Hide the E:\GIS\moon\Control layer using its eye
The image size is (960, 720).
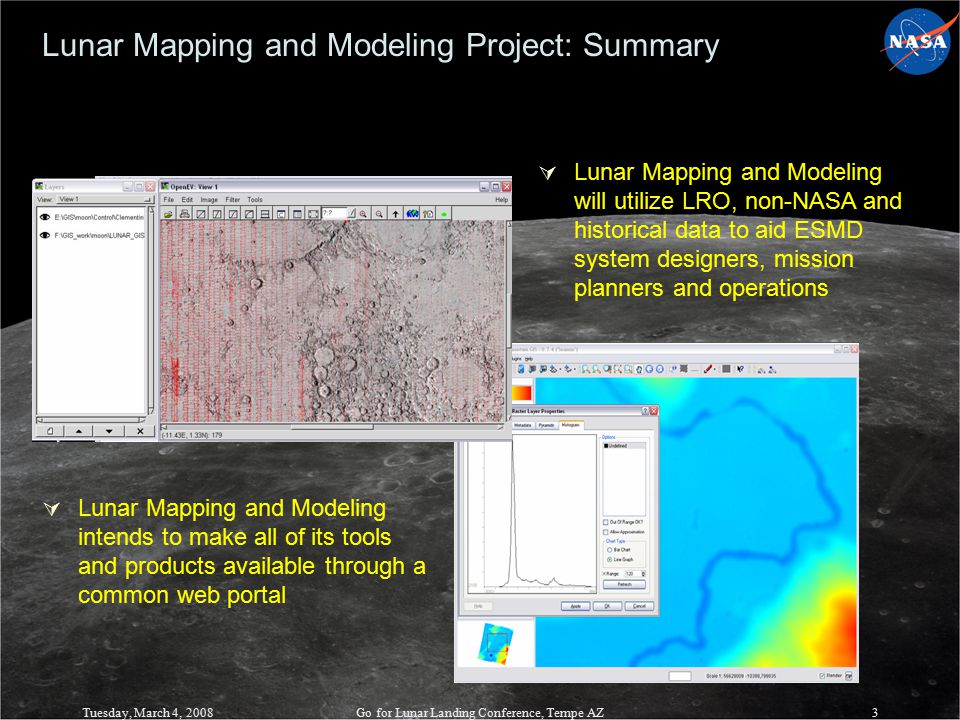[x=45, y=217]
